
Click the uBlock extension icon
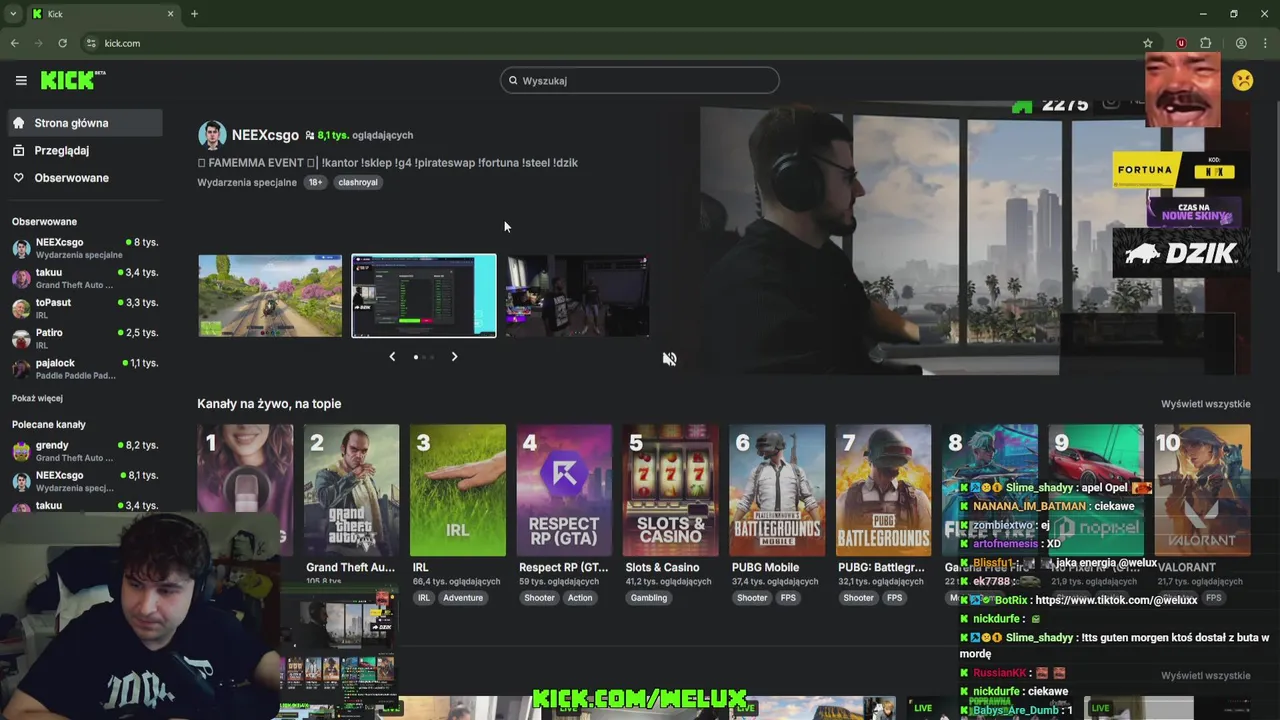click(1181, 43)
